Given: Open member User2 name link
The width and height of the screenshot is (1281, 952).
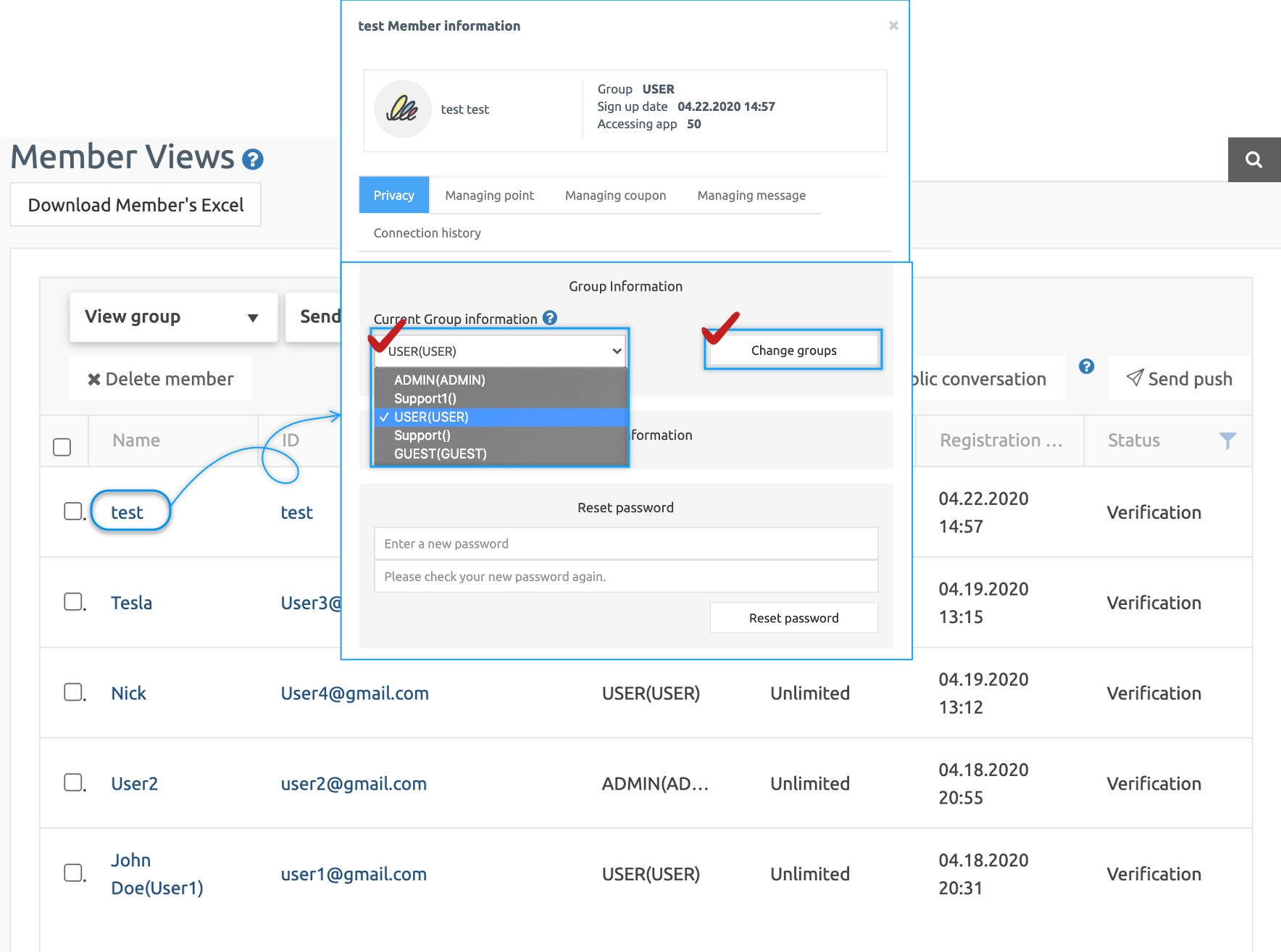Looking at the screenshot, I should click(x=135, y=784).
